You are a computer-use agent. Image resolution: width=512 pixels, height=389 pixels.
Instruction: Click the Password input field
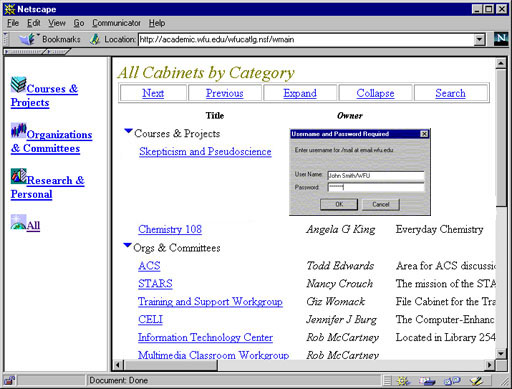376,187
